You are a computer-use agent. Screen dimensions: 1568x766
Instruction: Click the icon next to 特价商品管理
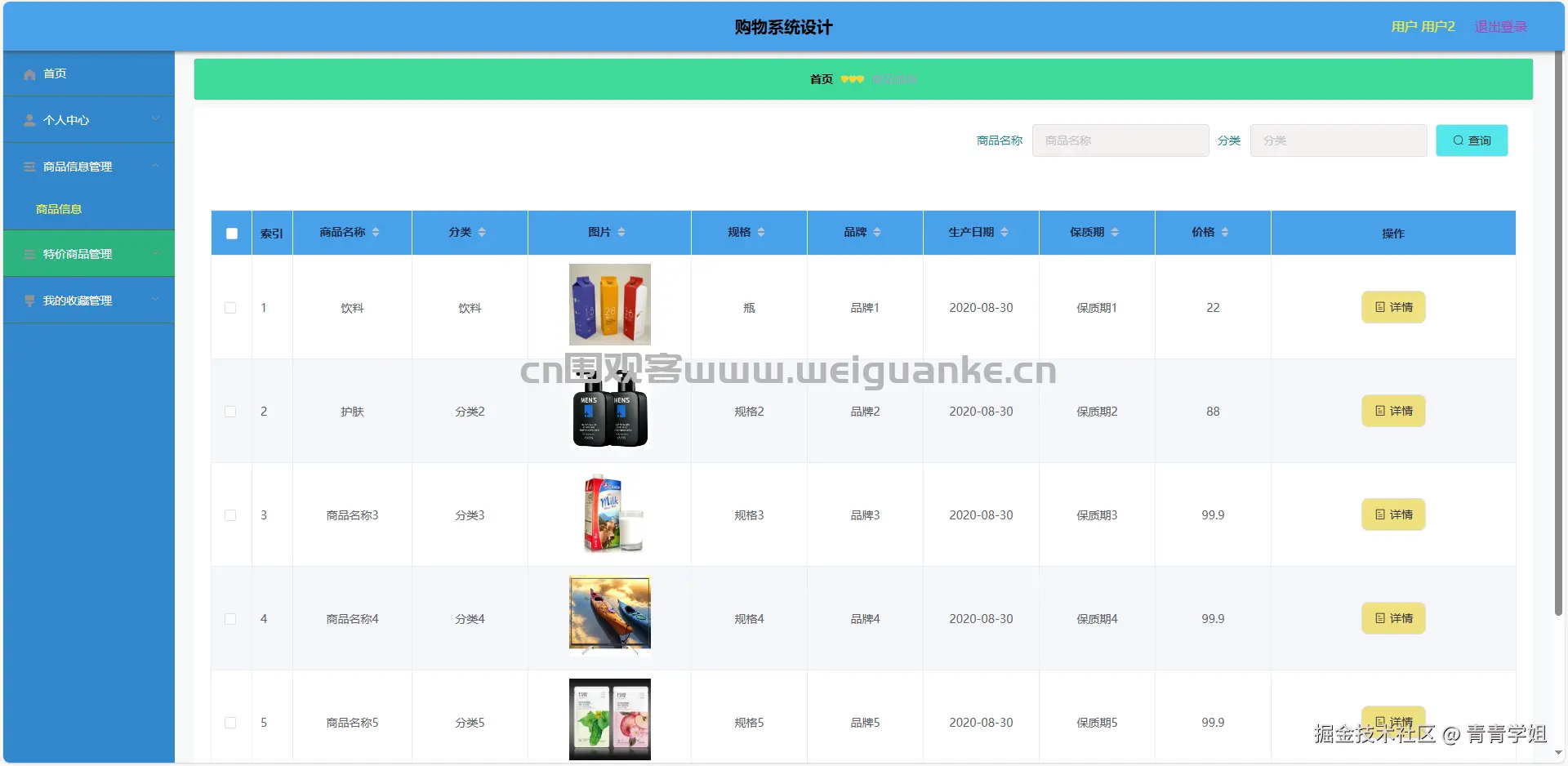click(x=28, y=253)
